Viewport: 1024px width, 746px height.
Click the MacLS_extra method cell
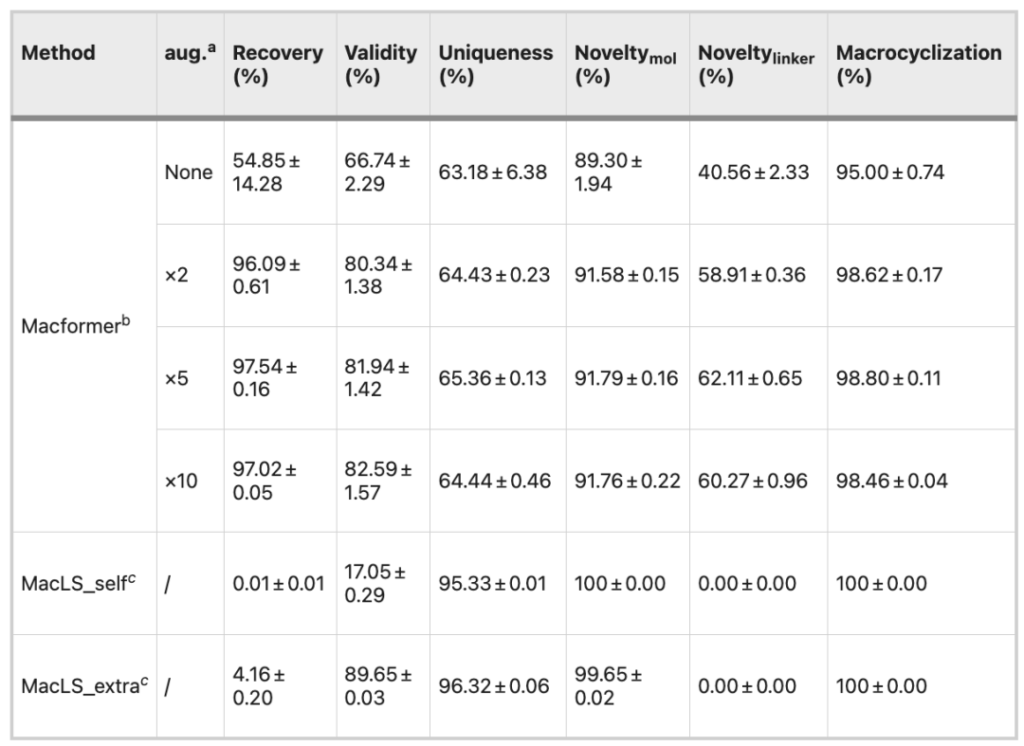84,686
